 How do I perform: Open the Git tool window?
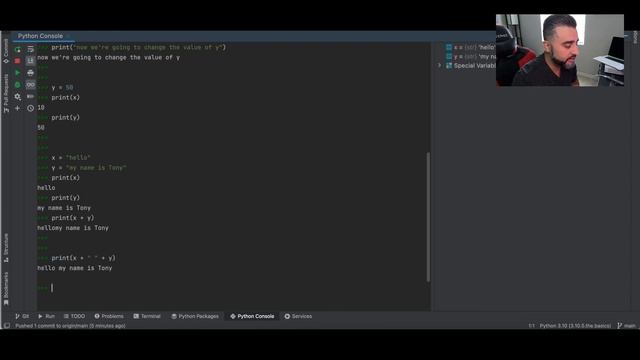tap(22, 316)
